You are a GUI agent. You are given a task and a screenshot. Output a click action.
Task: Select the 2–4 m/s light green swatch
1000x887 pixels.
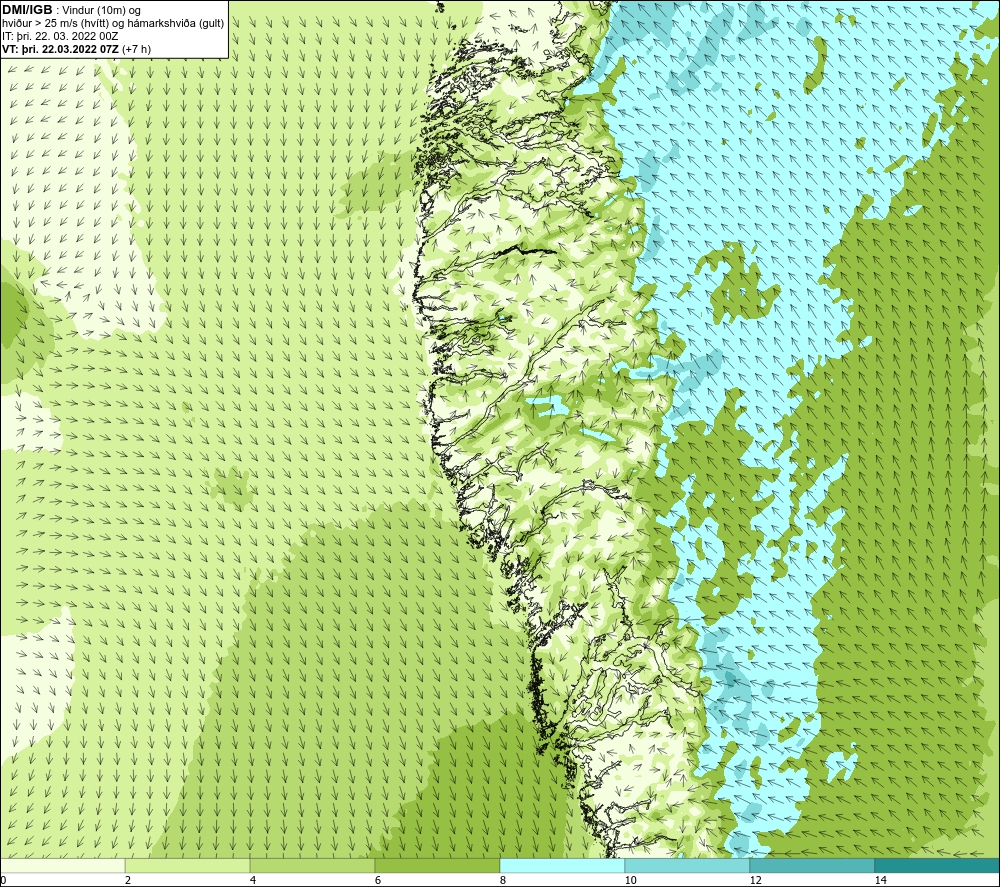click(x=188, y=865)
